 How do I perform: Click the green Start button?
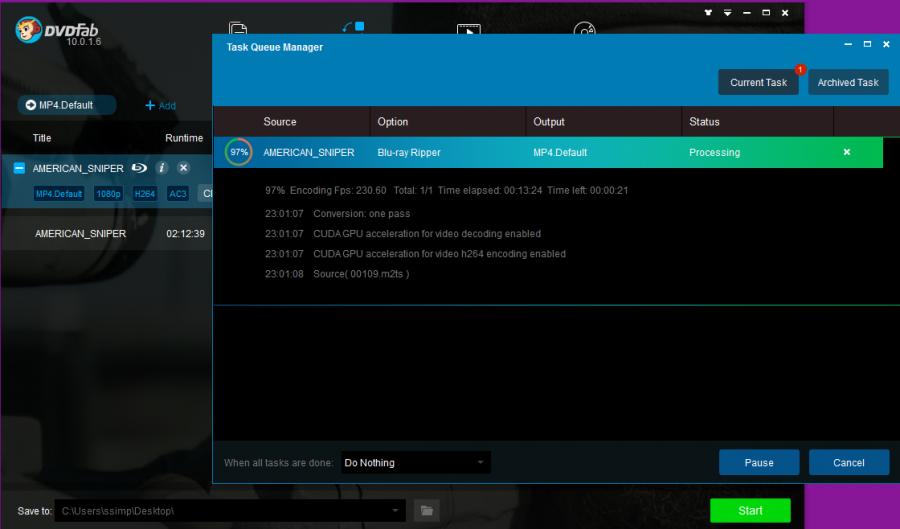(750, 511)
